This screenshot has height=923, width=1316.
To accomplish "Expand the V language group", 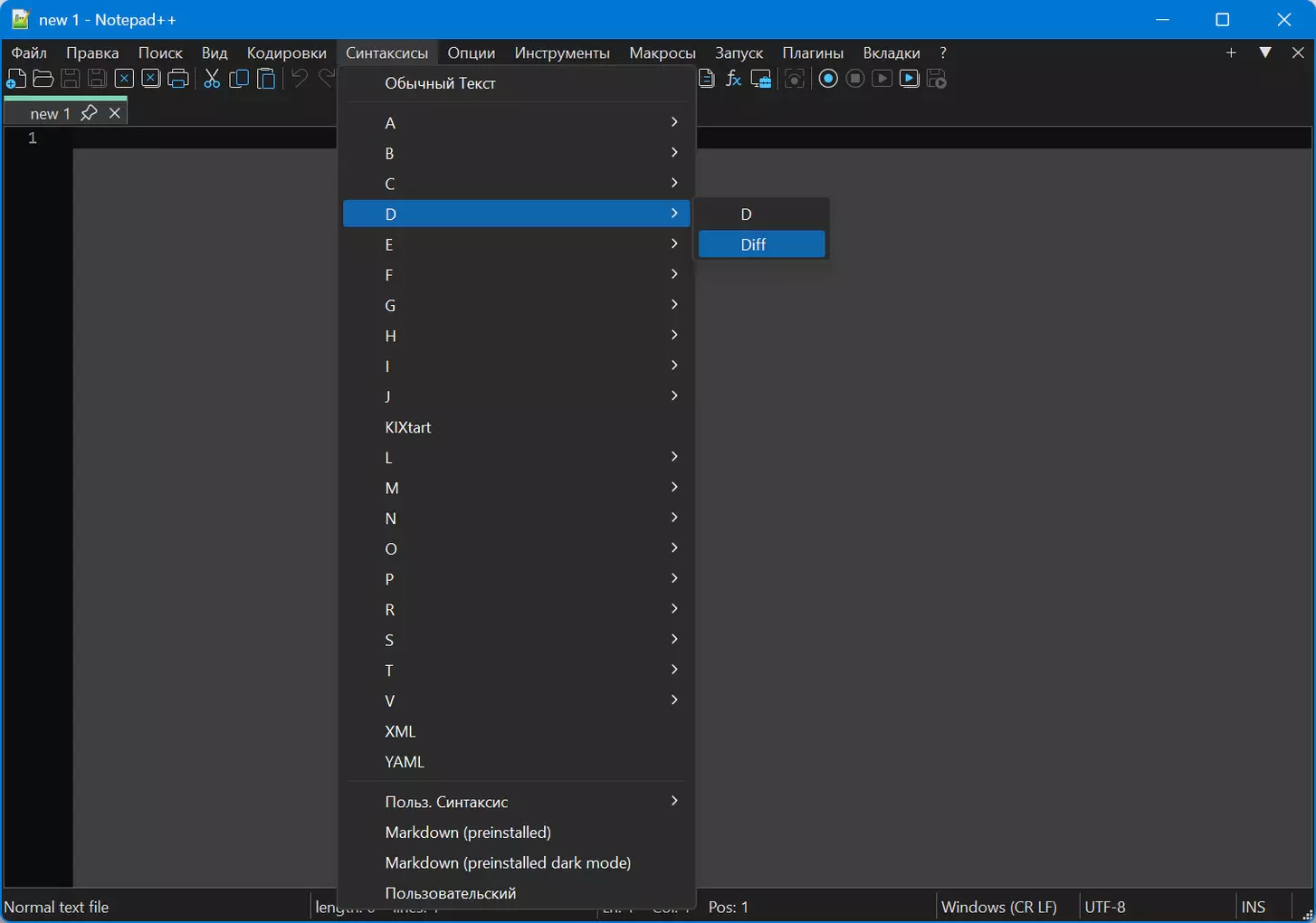I will point(517,700).
